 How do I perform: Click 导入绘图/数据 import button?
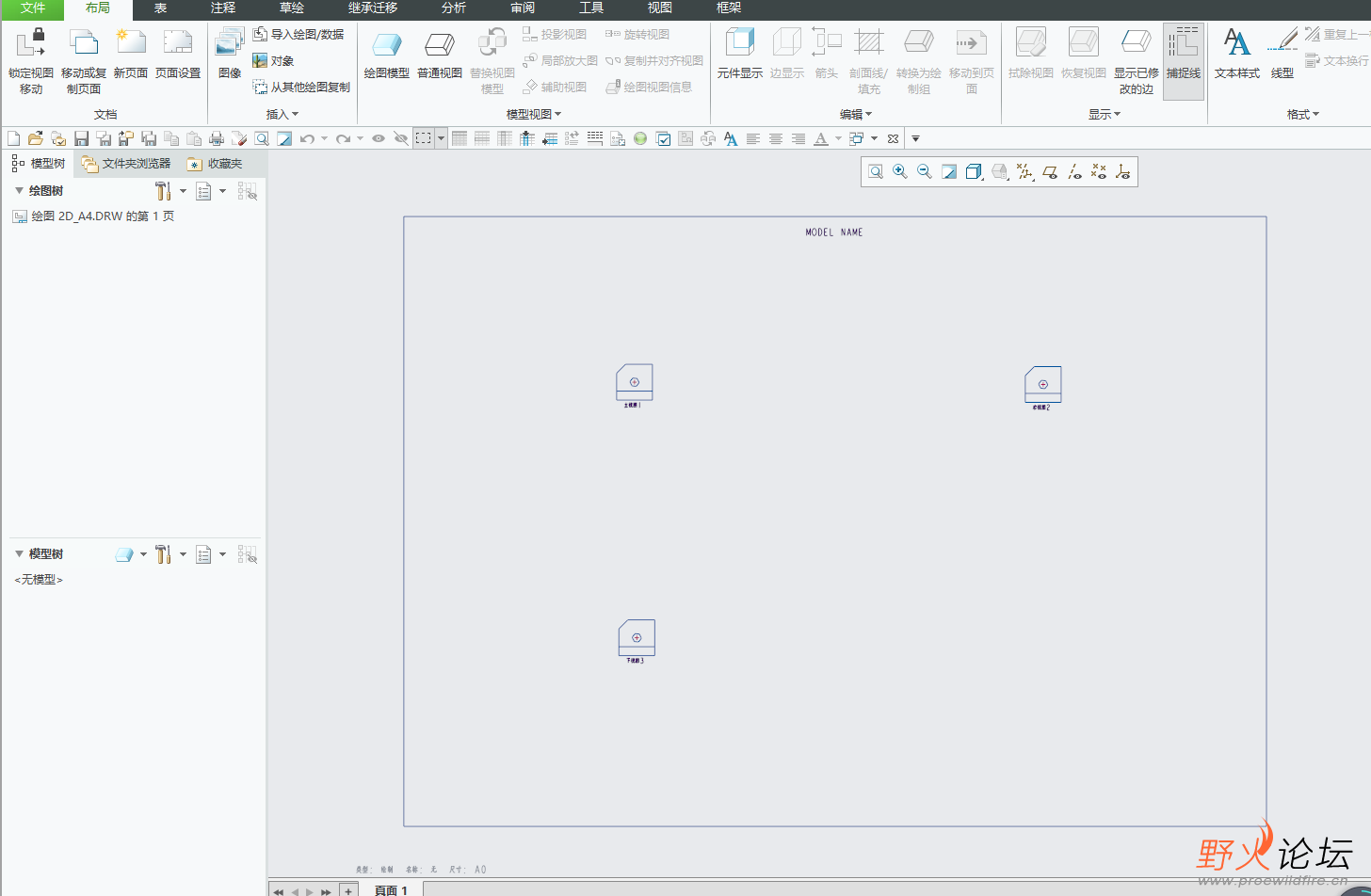click(298, 35)
